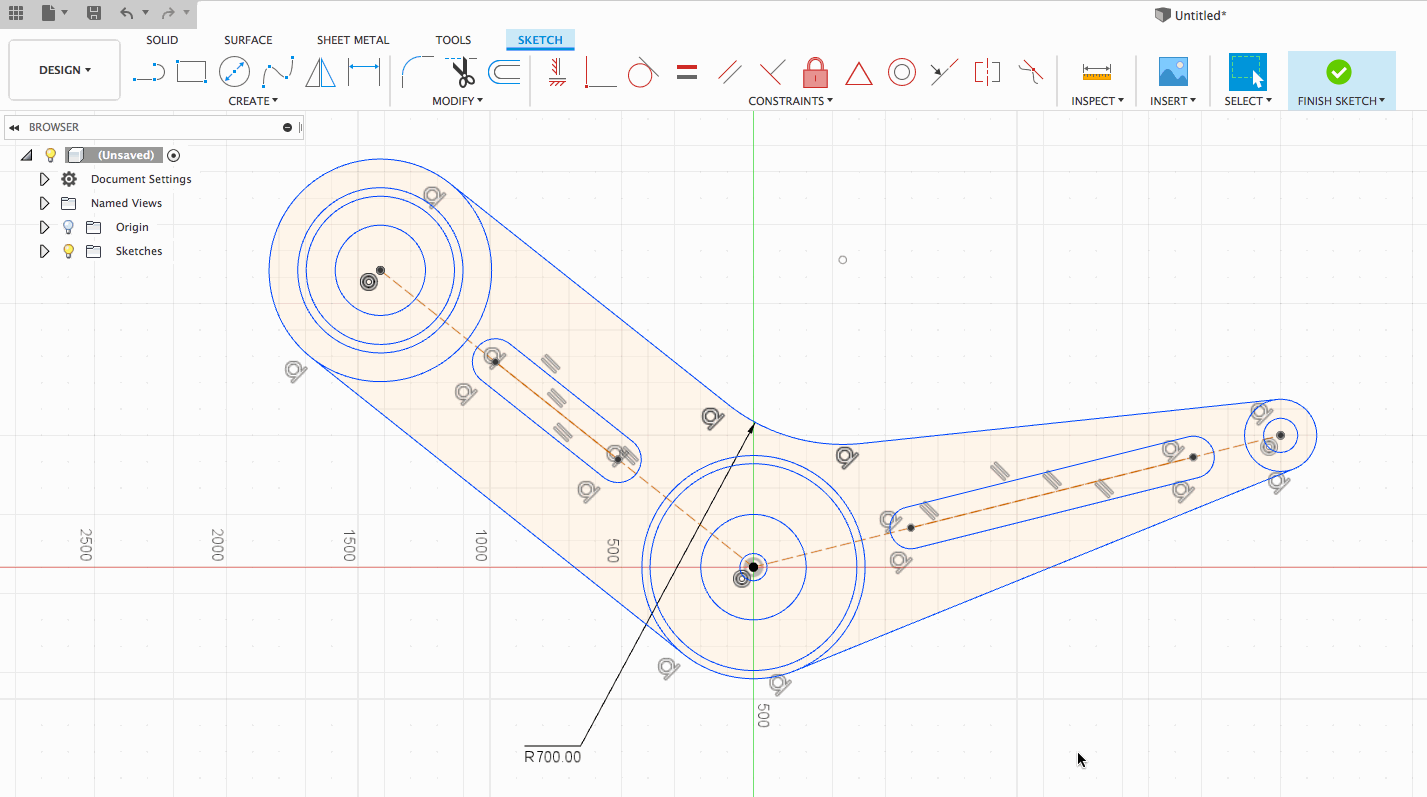Open the Measure ruler tool
The image size is (1427, 797).
coord(1097,72)
